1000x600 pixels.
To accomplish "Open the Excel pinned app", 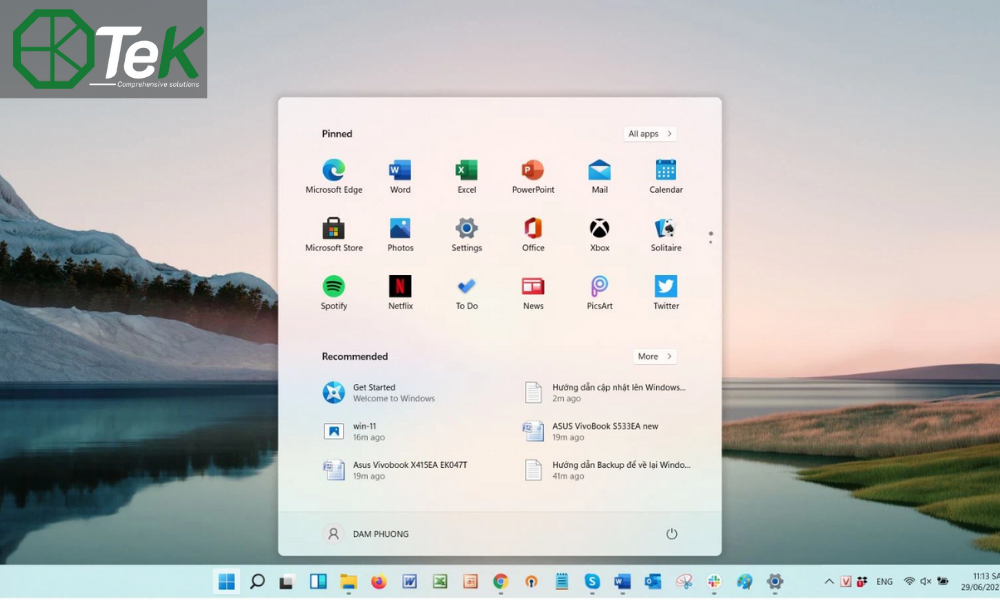I will pos(466,176).
